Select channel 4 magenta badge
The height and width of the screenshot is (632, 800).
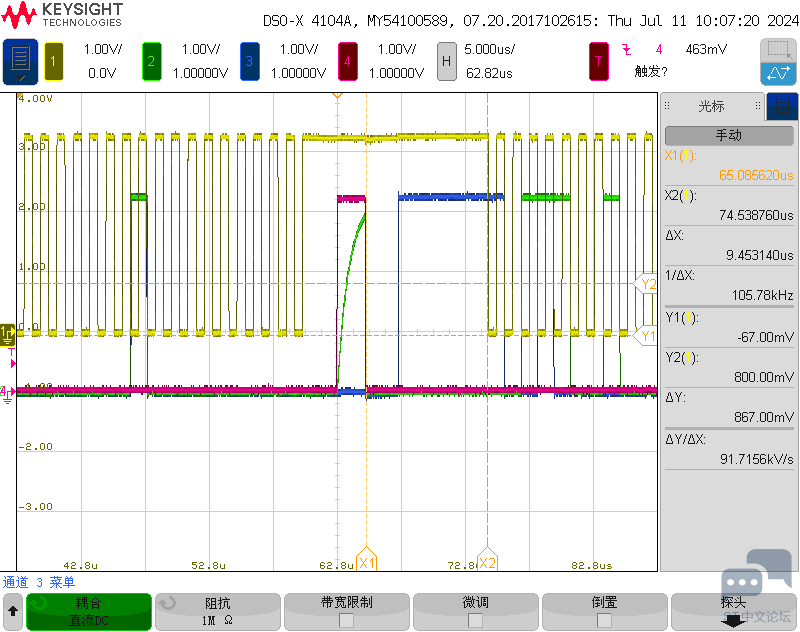click(347, 62)
